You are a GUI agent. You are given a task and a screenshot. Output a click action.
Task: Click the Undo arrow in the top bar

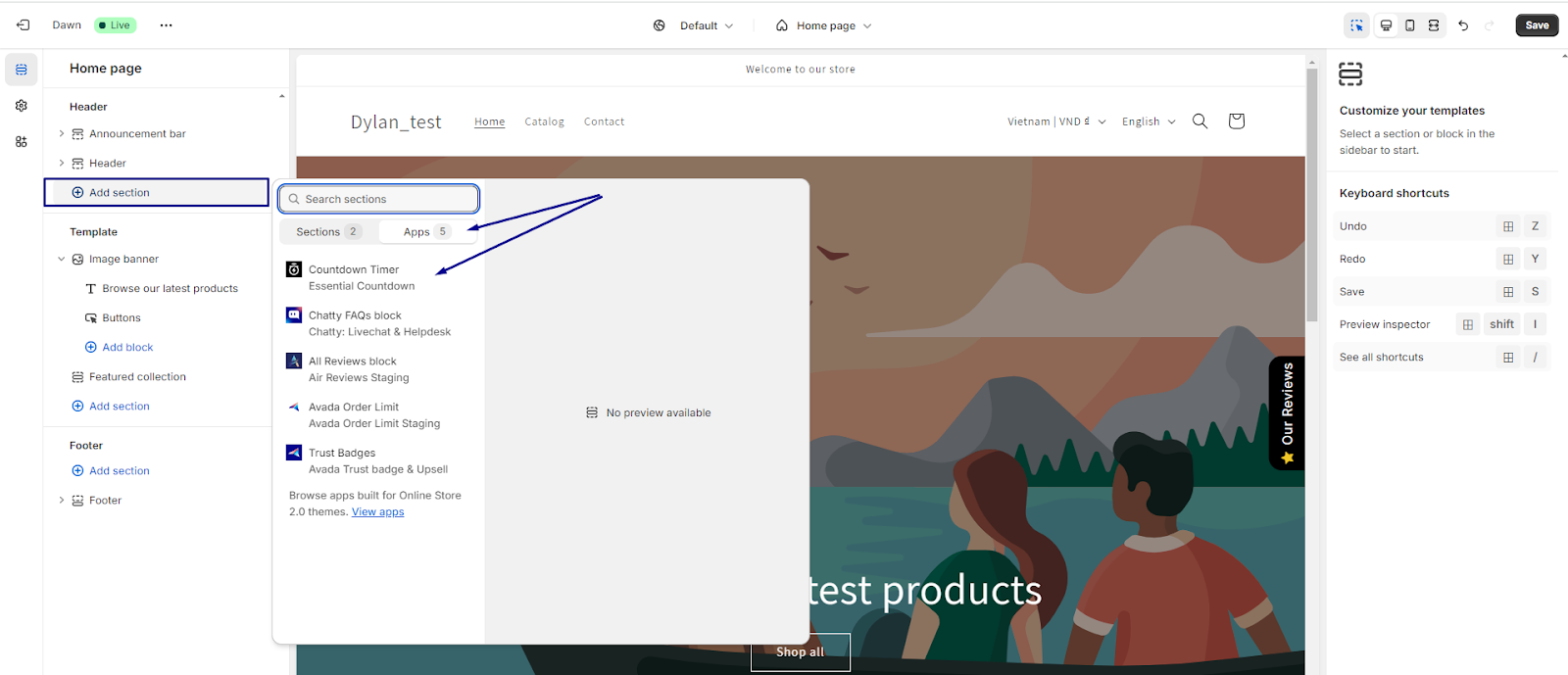[1463, 25]
